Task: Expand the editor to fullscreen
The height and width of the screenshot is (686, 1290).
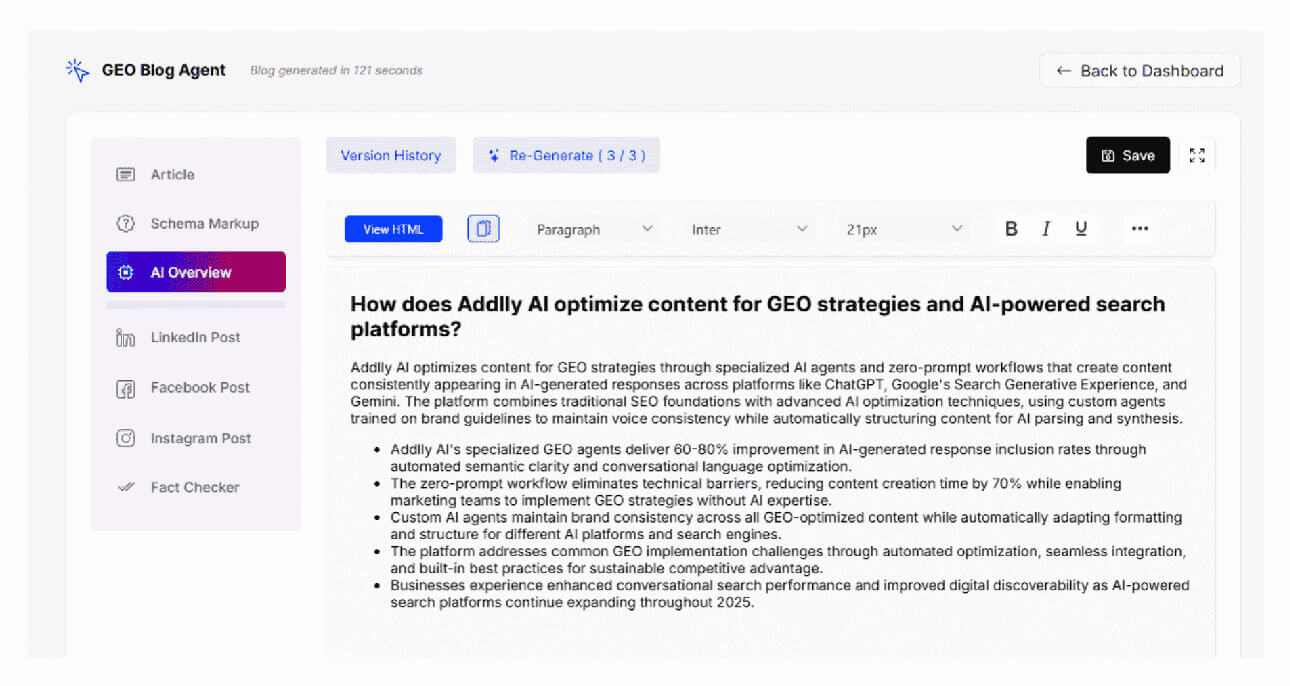Action: point(1197,155)
